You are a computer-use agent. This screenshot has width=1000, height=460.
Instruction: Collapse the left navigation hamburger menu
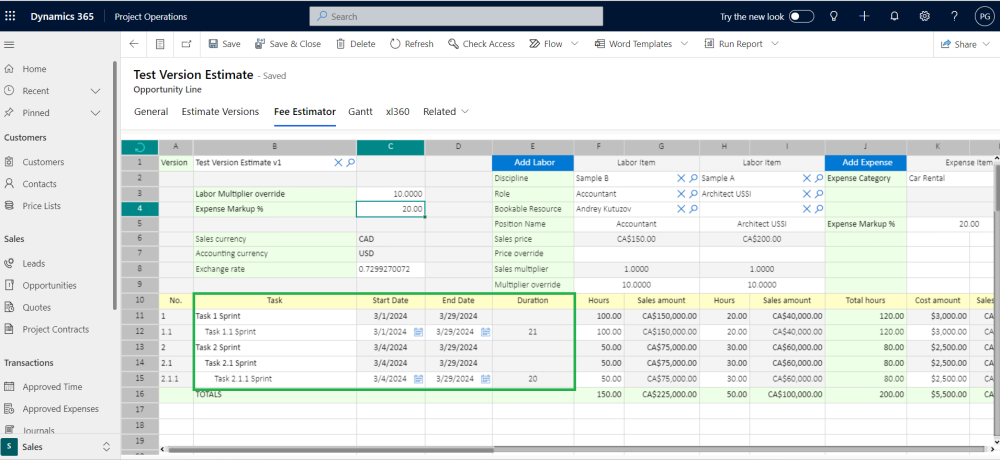click(10, 45)
